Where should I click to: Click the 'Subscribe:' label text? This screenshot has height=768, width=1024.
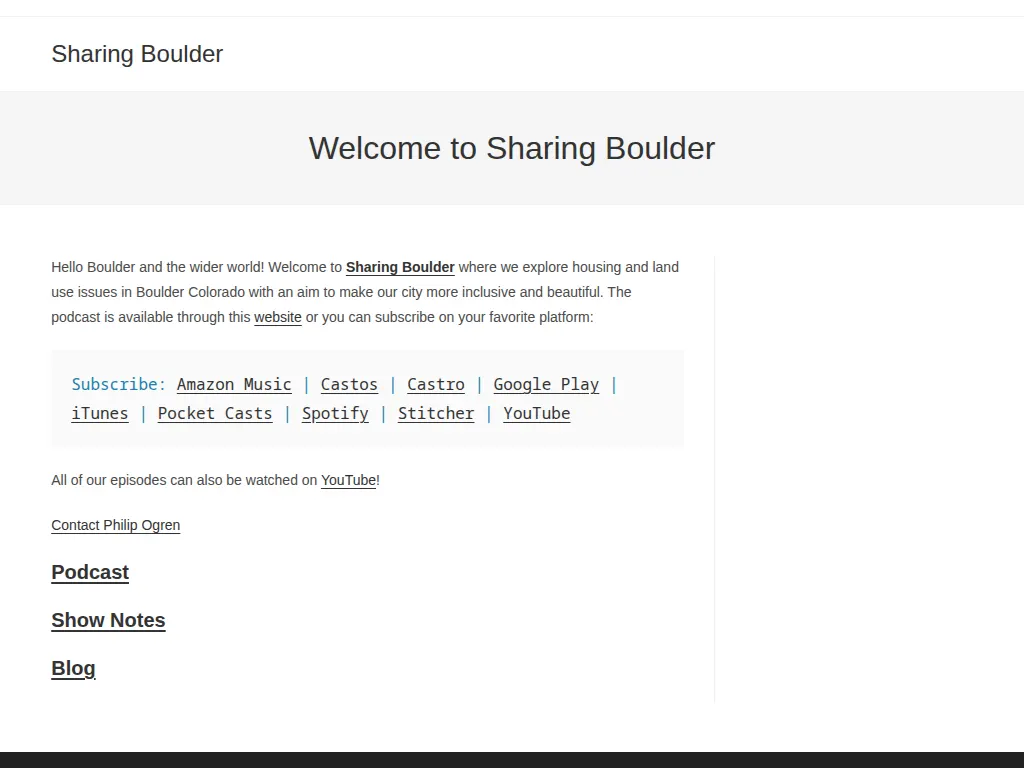pos(119,385)
